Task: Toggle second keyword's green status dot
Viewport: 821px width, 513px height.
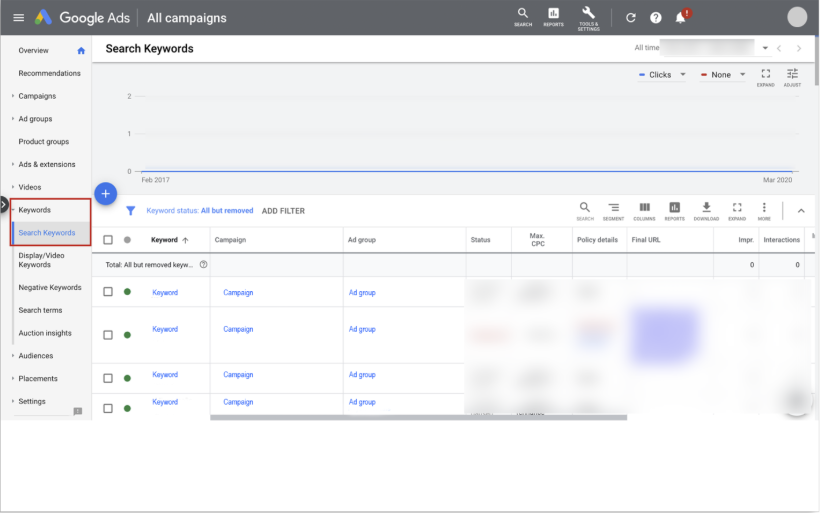Action: [x=127, y=335]
